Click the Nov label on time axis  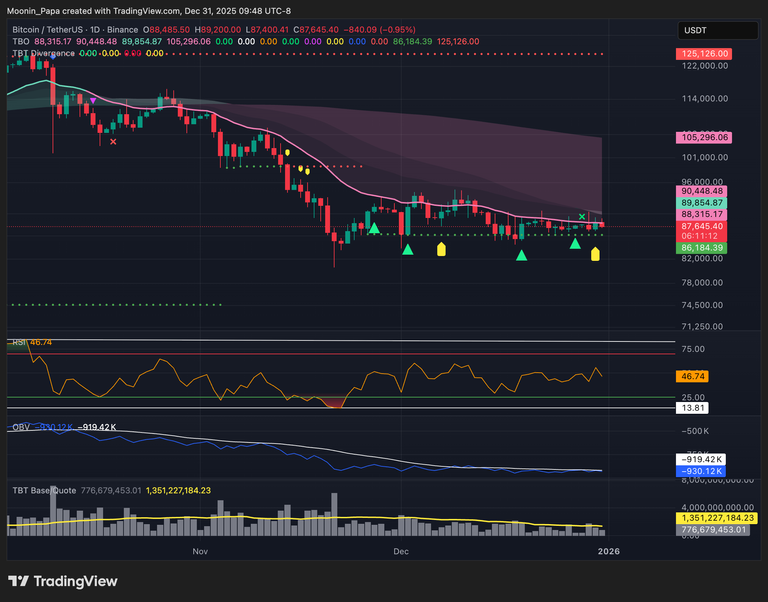[x=199, y=551]
